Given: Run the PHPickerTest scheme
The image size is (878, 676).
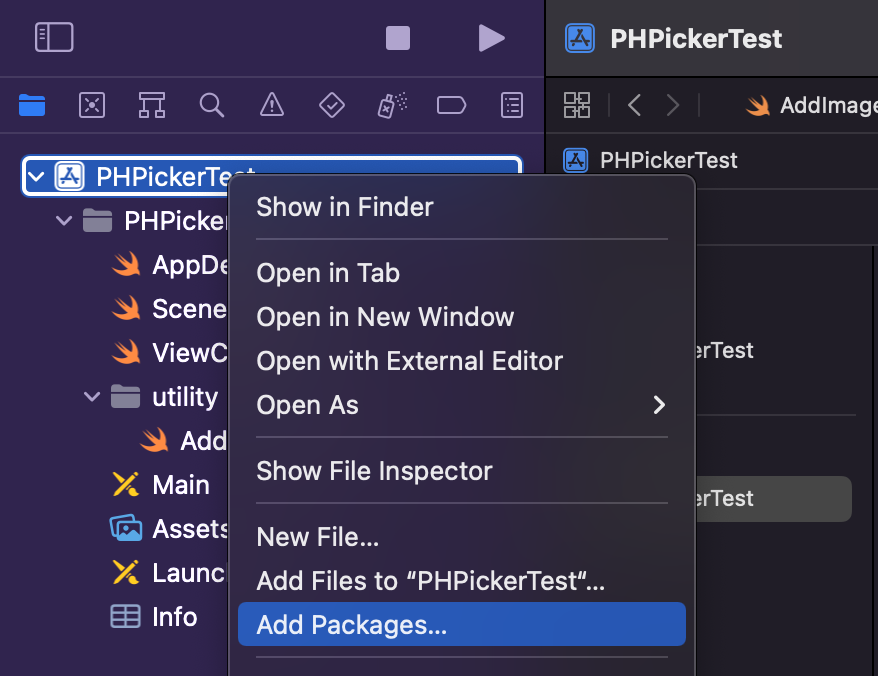Looking at the screenshot, I should pos(491,38).
